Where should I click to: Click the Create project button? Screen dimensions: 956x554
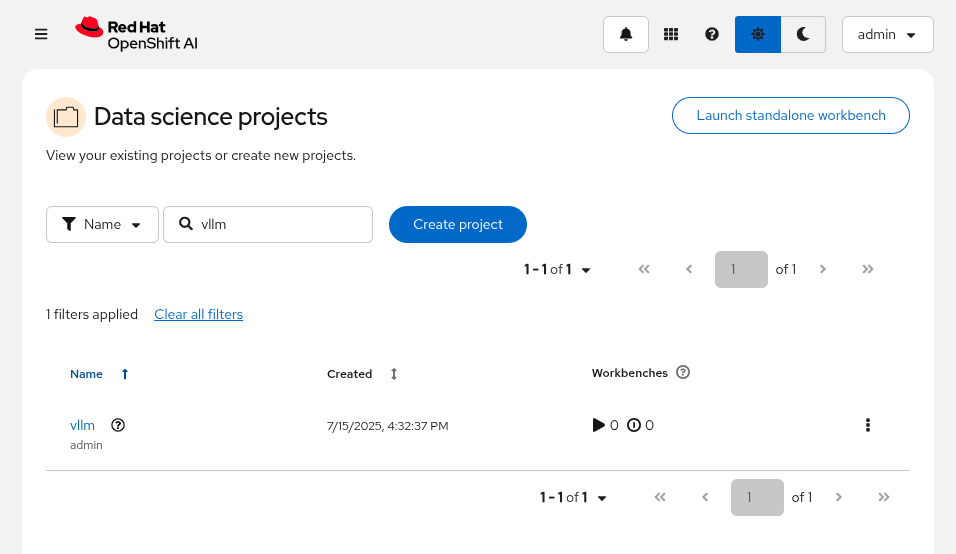[x=458, y=224]
